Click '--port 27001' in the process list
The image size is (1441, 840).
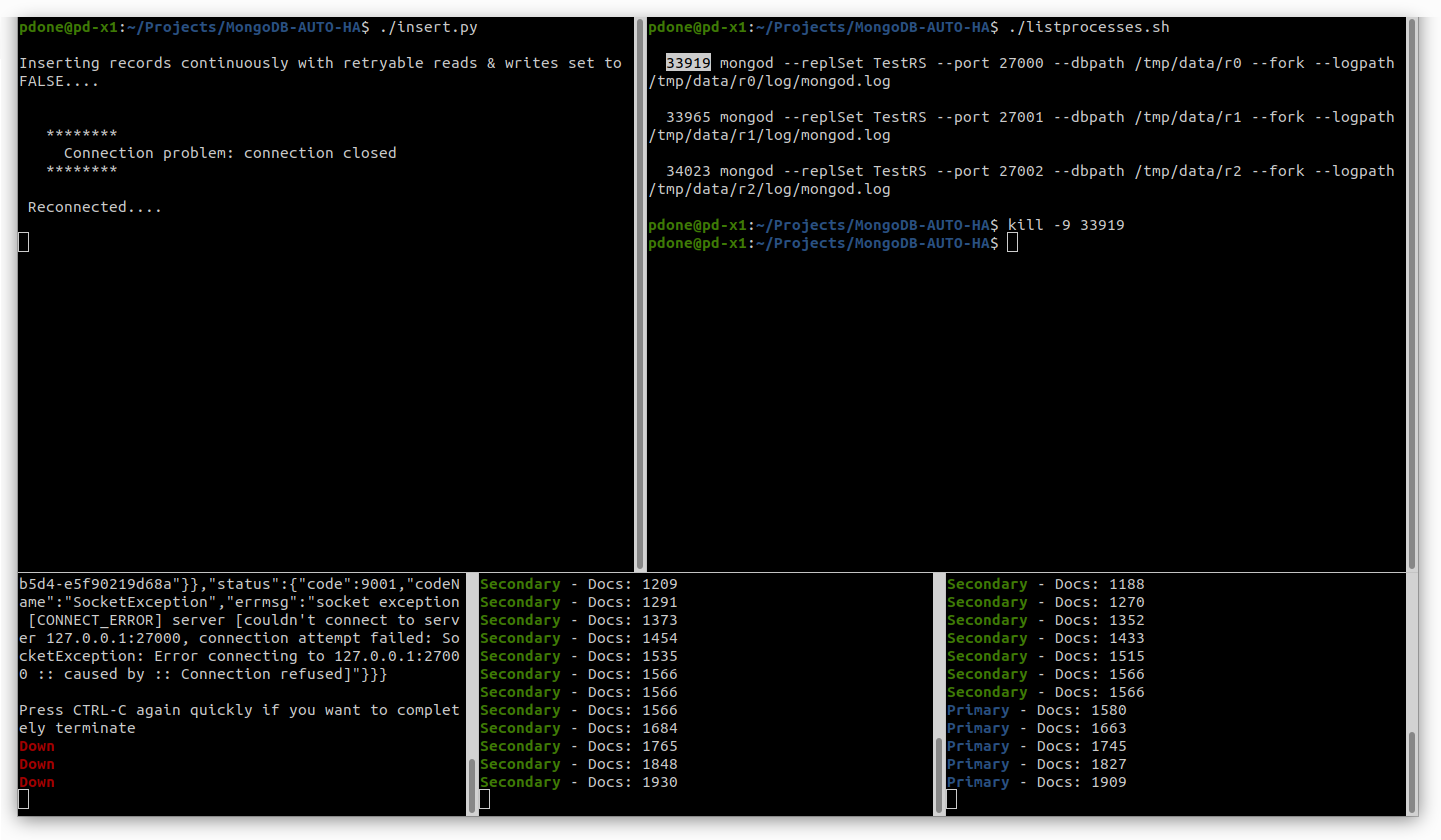[x=990, y=117]
